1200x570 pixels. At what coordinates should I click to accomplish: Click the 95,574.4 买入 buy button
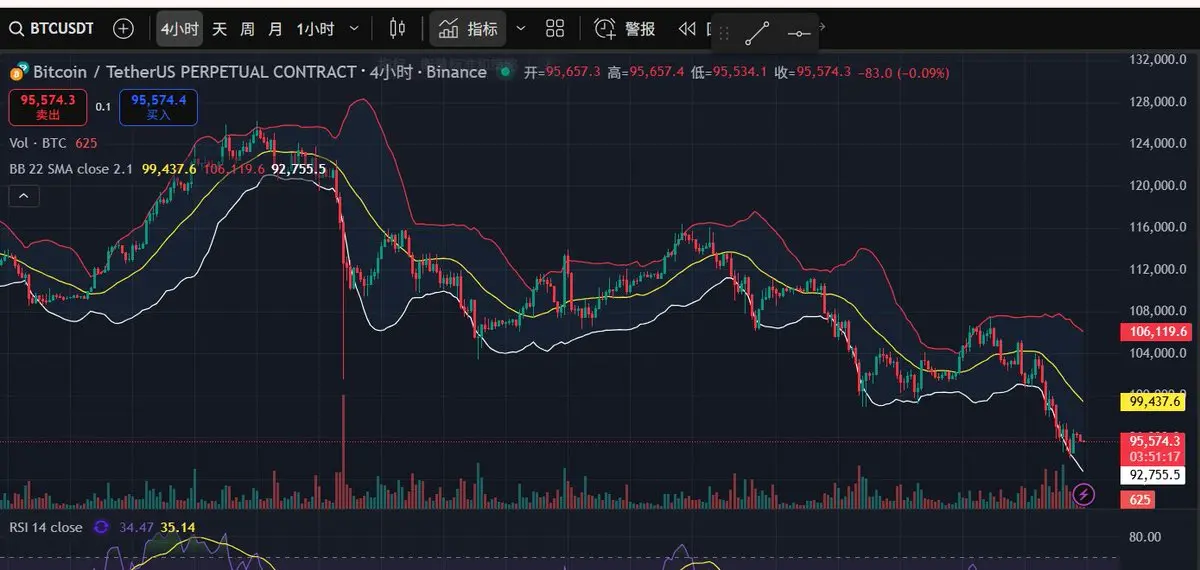[159, 107]
